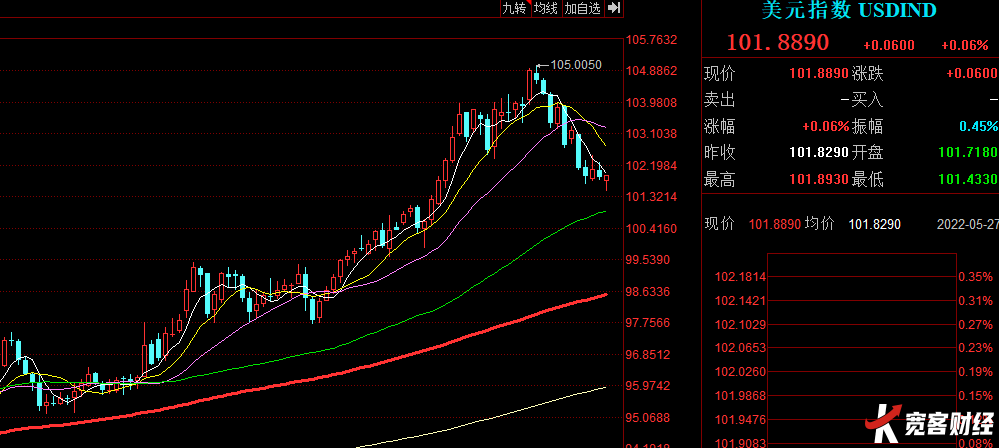Click the 102.1421 intraday axis label
The image size is (999, 448).
click(x=740, y=301)
